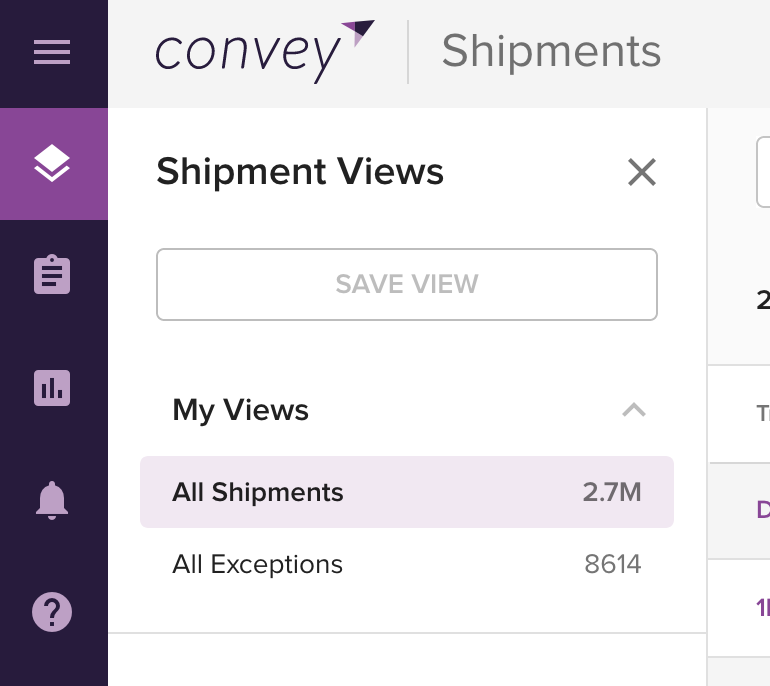The width and height of the screenshot is (770, 686).
Task: Open the purple link in first row
Action: pyautogui.click(x=763, y=510)
